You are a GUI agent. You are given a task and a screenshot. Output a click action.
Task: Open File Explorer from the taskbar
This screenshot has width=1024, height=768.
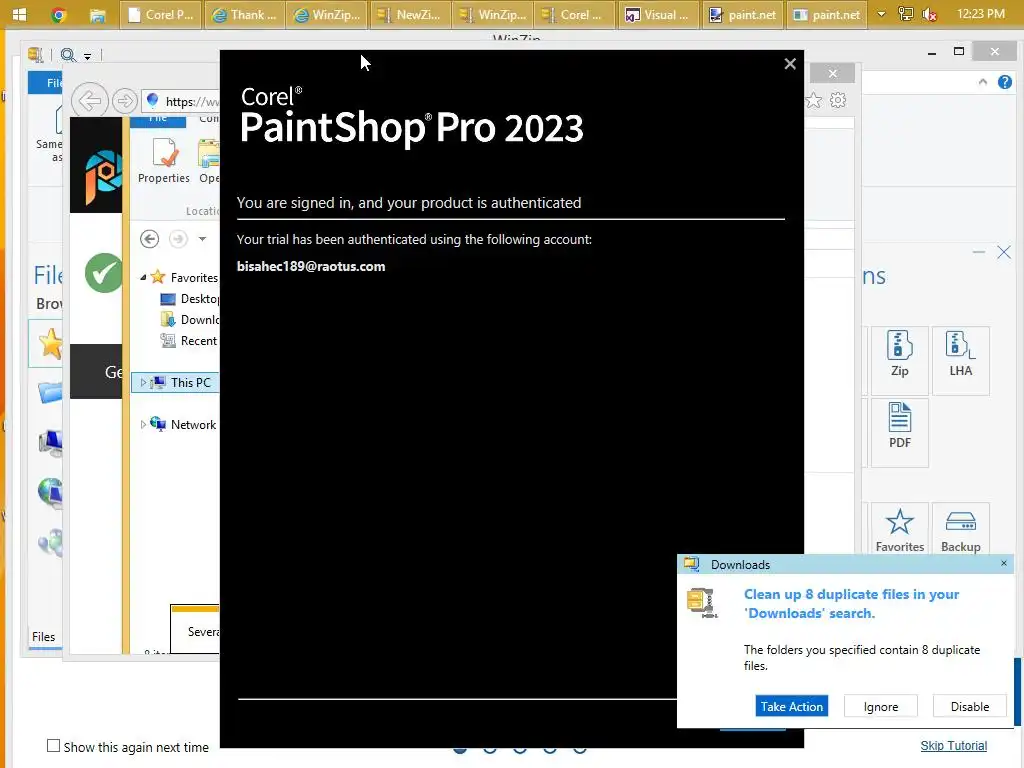coord(97,15)
